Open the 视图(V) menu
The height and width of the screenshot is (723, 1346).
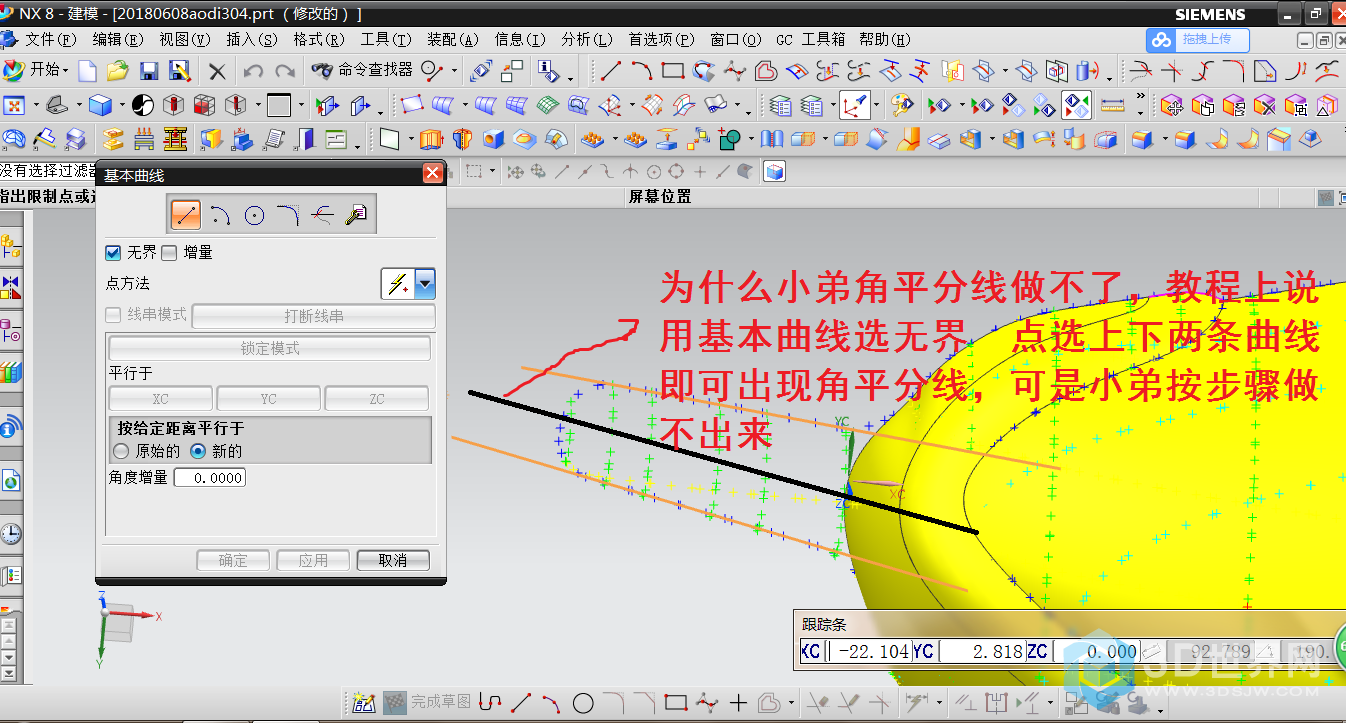tap(185, 39)
